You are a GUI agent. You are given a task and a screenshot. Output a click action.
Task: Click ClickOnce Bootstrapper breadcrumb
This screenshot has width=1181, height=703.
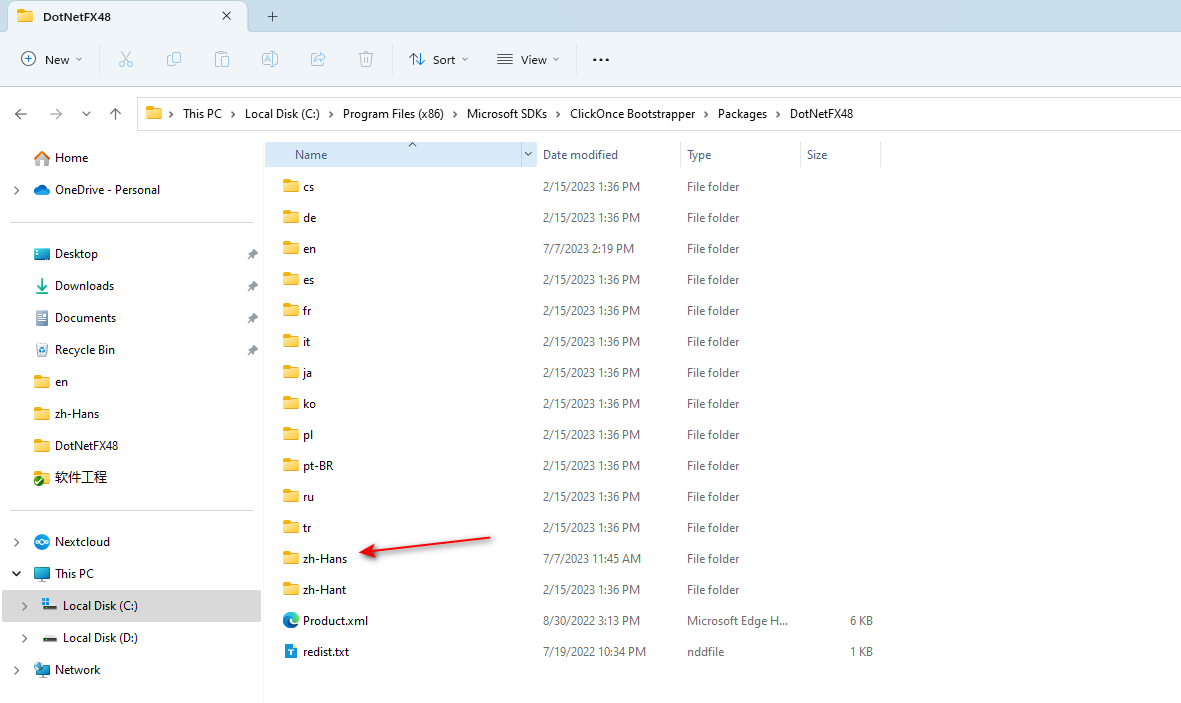pos(633,114)
